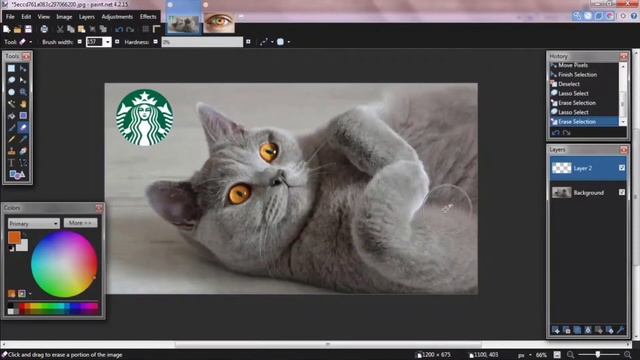Toggle Background layer visibility checkbox
Screen dimensions: 640x360
pyautogui.click(x=622, y=192)
